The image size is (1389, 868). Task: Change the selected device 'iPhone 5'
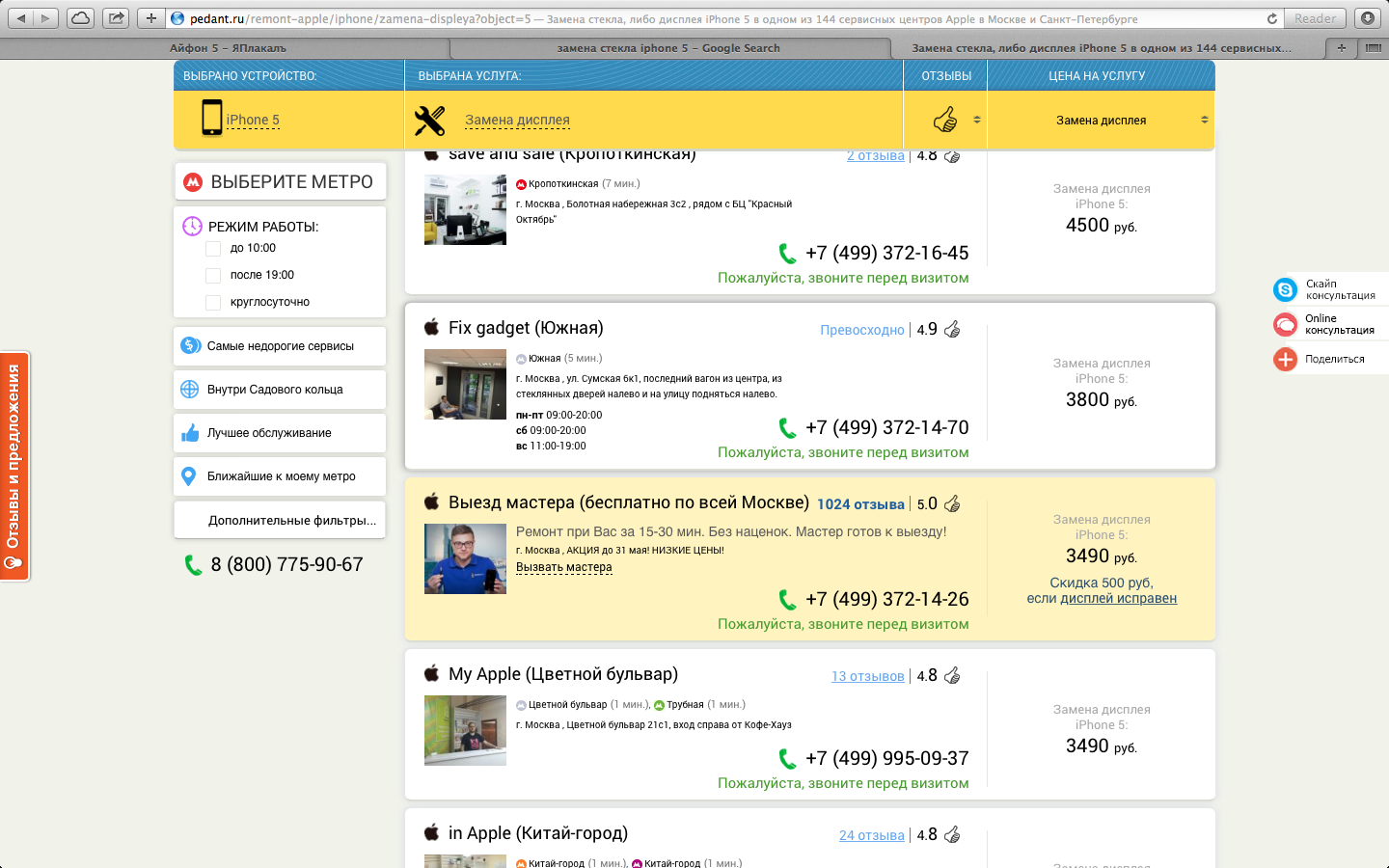(x=253, y=121)
